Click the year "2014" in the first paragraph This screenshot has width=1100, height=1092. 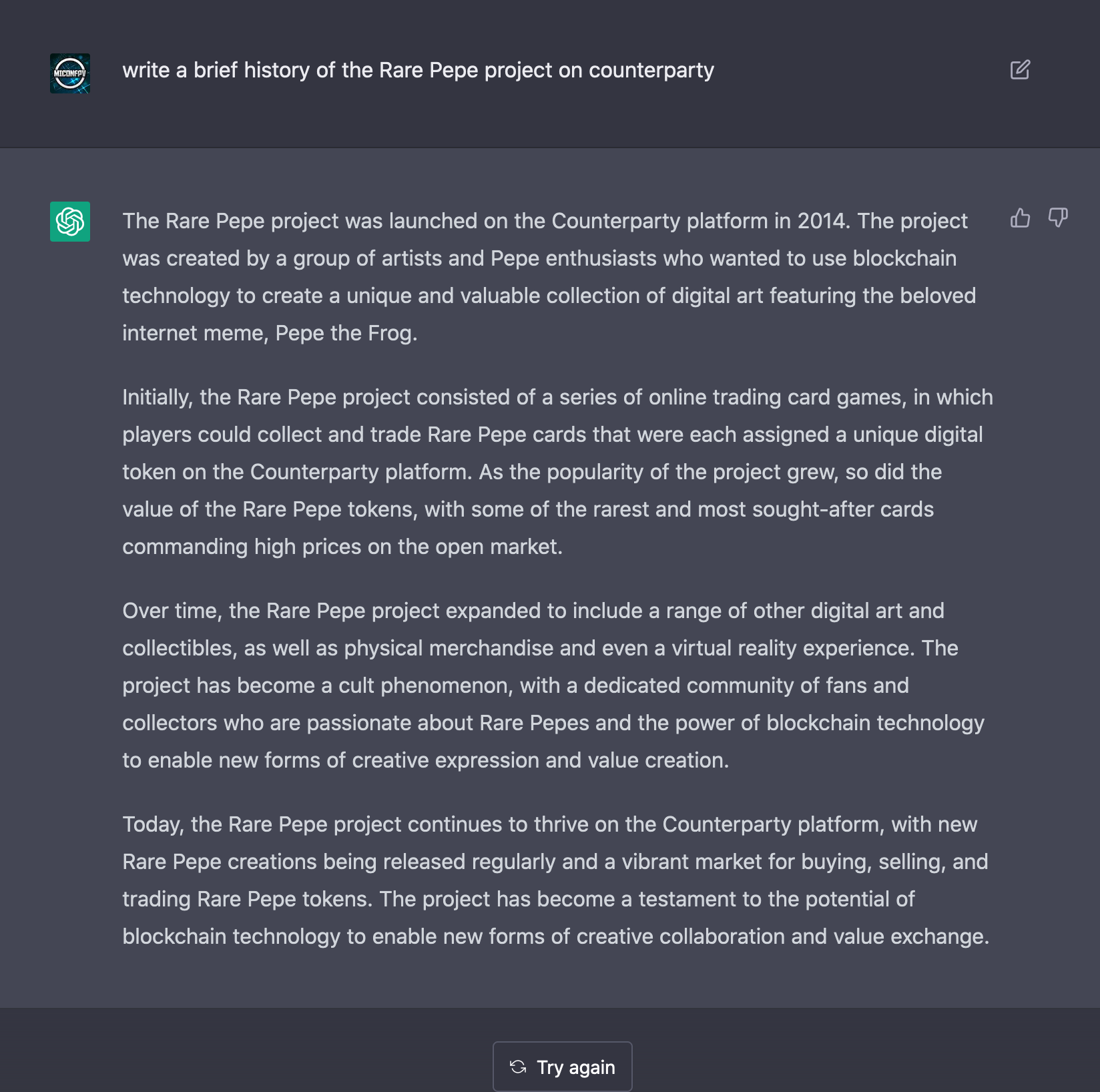coord(821,221)
